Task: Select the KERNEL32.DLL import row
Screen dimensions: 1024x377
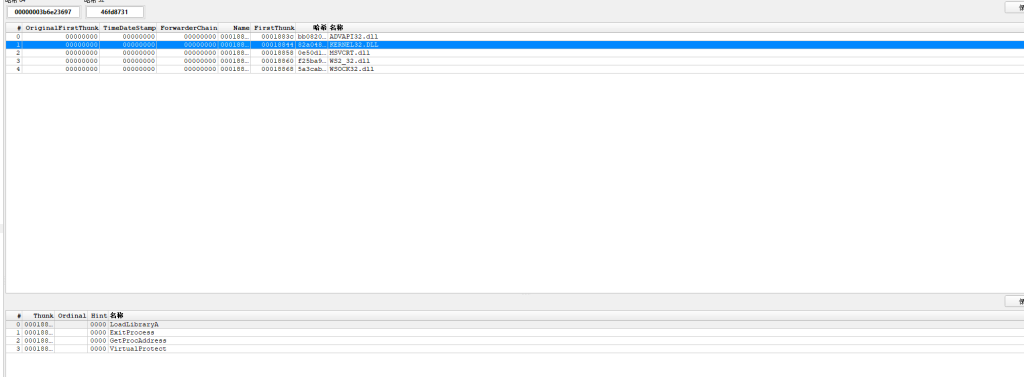Action: tap(515, 44)
